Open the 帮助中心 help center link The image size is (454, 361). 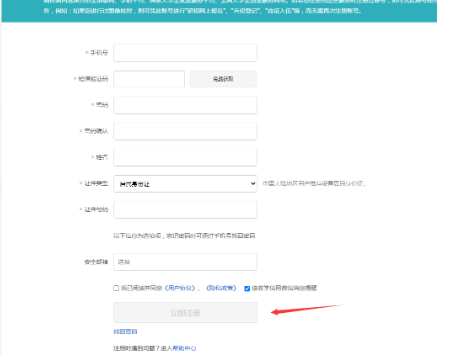click(184, 348)
